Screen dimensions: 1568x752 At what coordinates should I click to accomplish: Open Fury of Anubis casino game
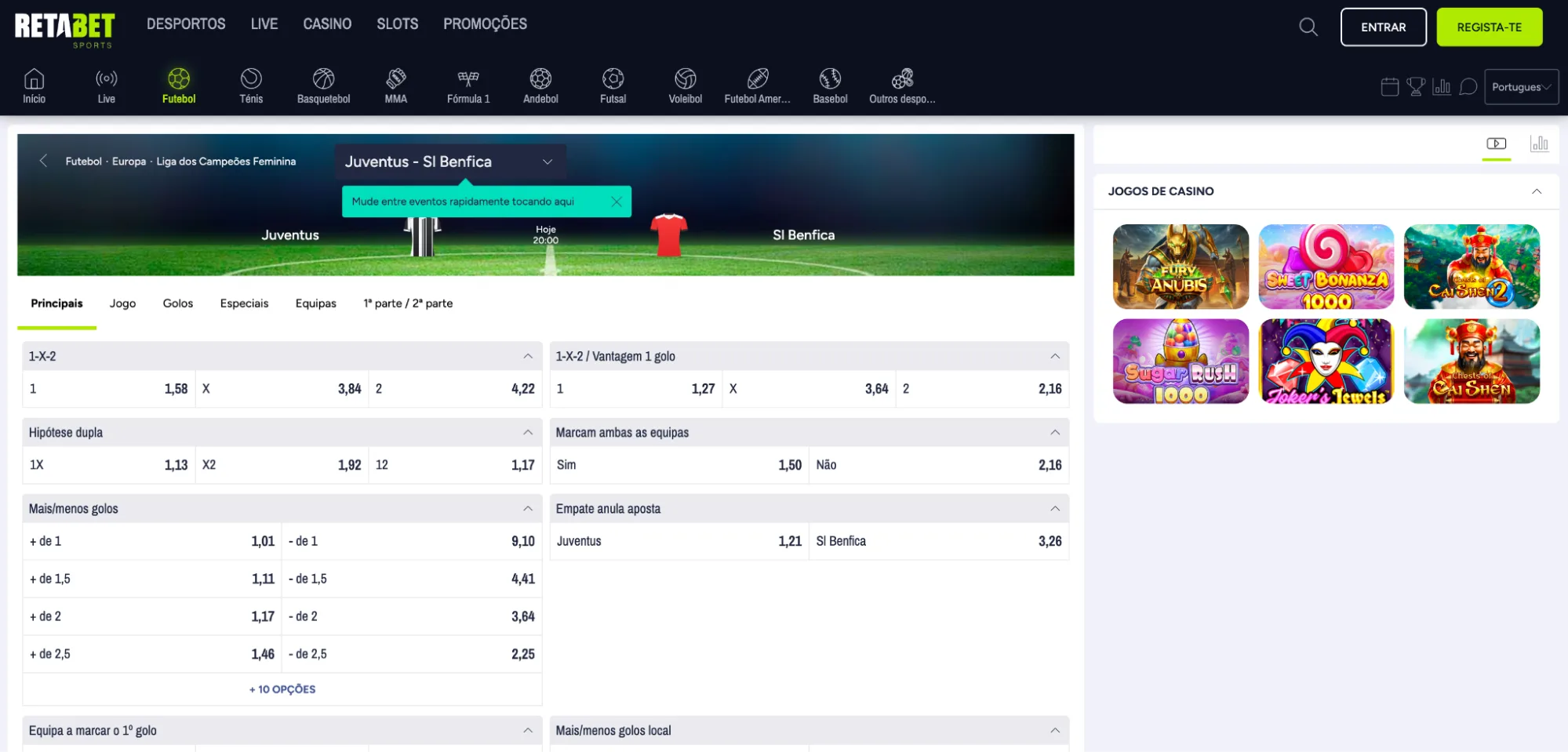[1181, 267]
